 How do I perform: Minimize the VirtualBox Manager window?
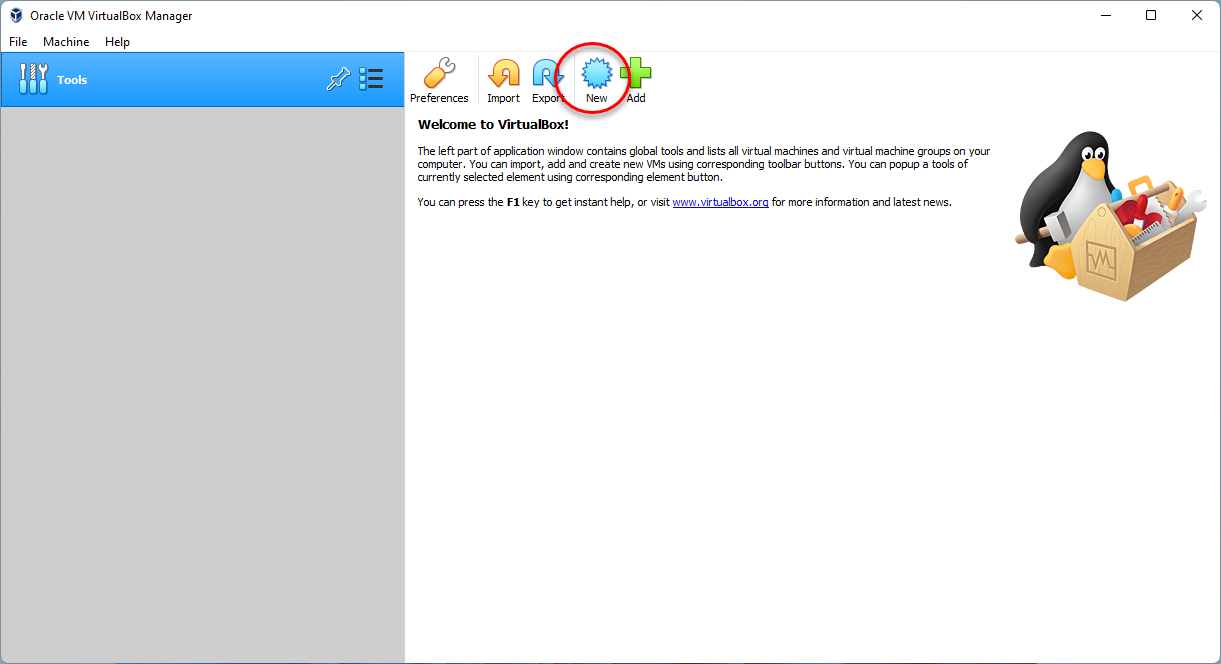coord(1106,15)
